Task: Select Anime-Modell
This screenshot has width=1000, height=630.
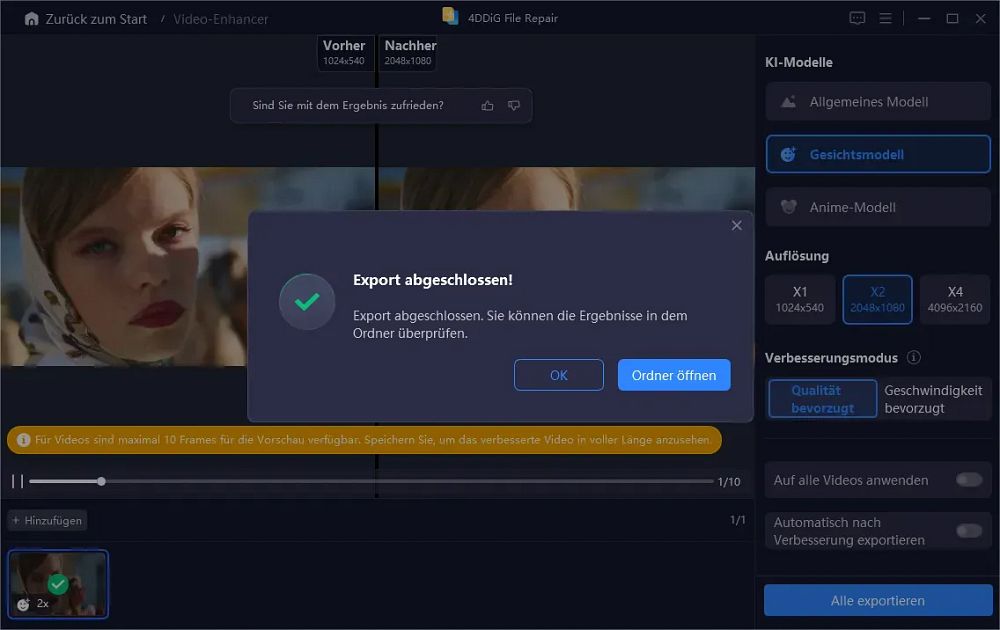Action: click(878, 207)
